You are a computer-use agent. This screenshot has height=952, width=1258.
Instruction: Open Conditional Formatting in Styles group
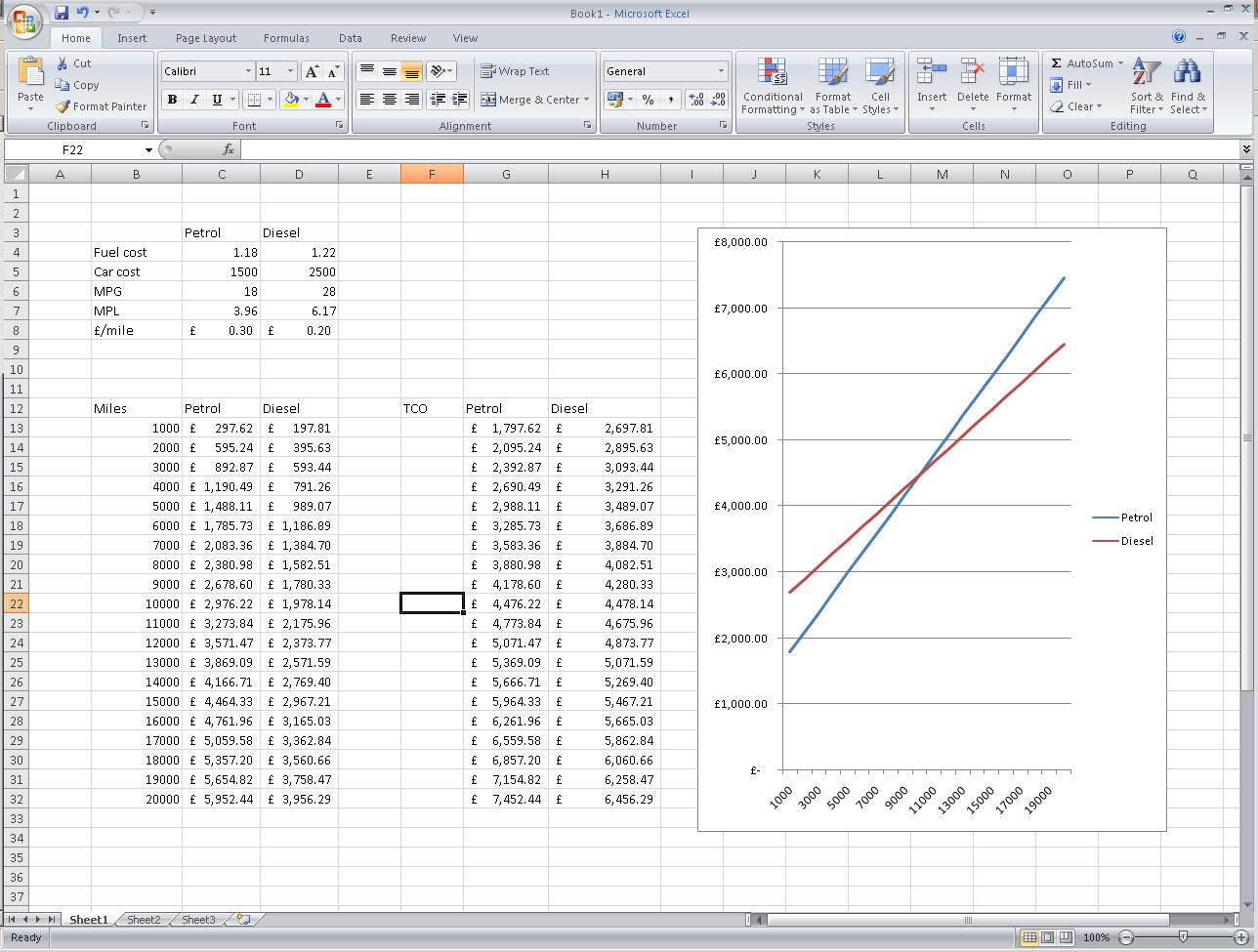click(773, 86)
